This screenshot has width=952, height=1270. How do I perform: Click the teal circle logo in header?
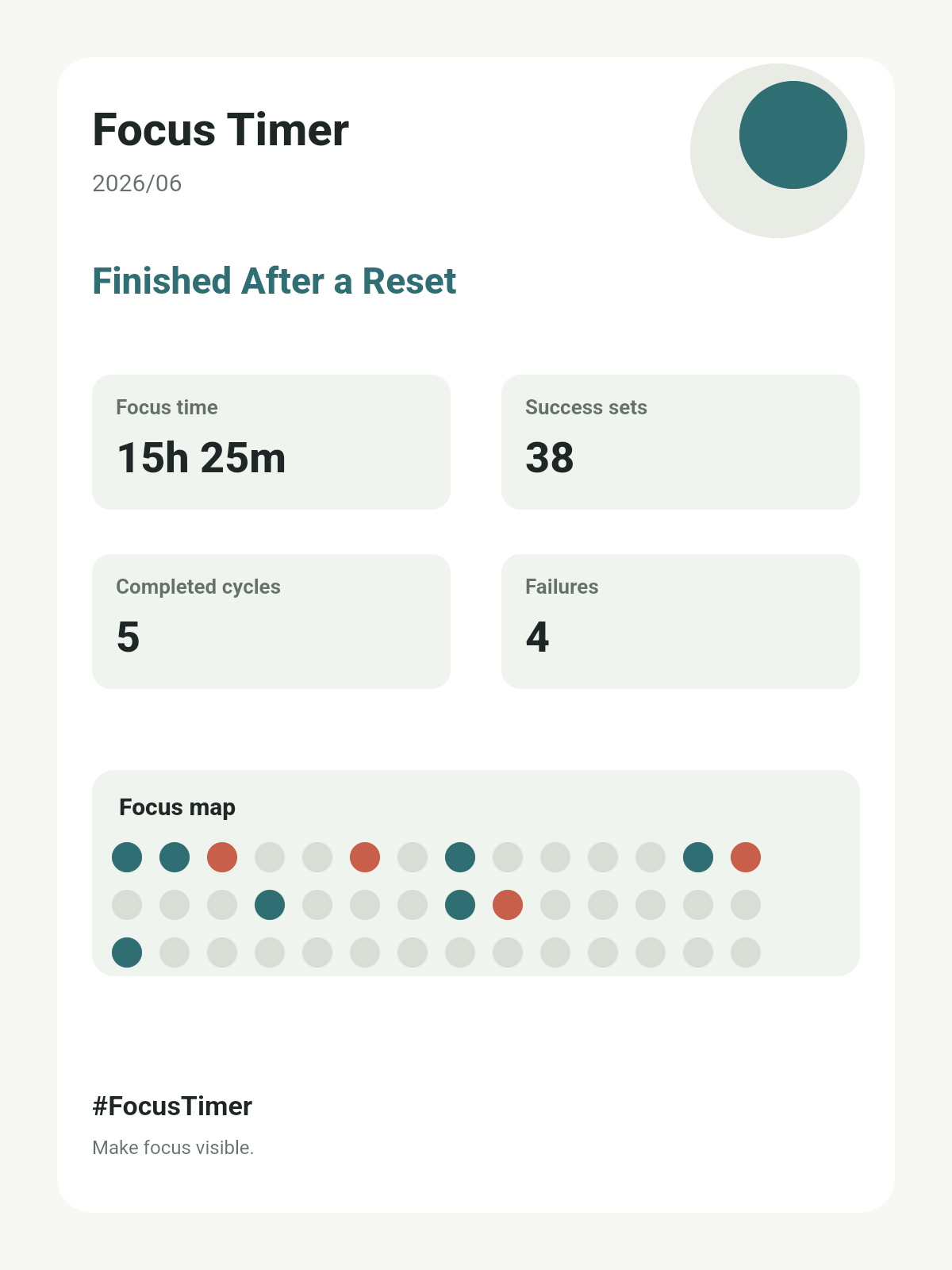(x=793, y=135)
